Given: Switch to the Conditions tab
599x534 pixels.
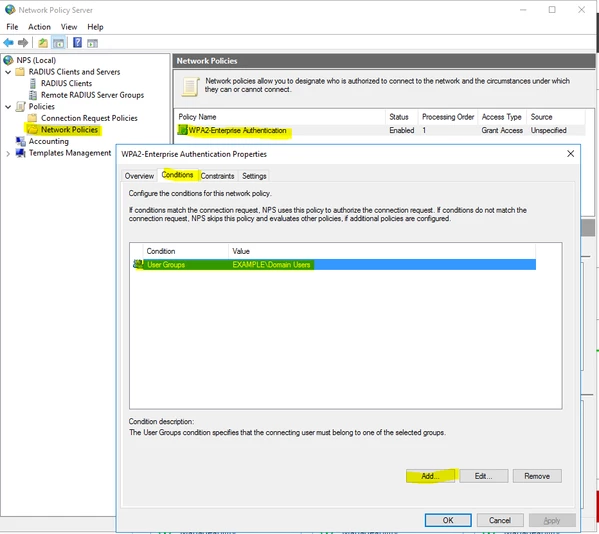Looking at the screenshot, I should coord(177,175).
